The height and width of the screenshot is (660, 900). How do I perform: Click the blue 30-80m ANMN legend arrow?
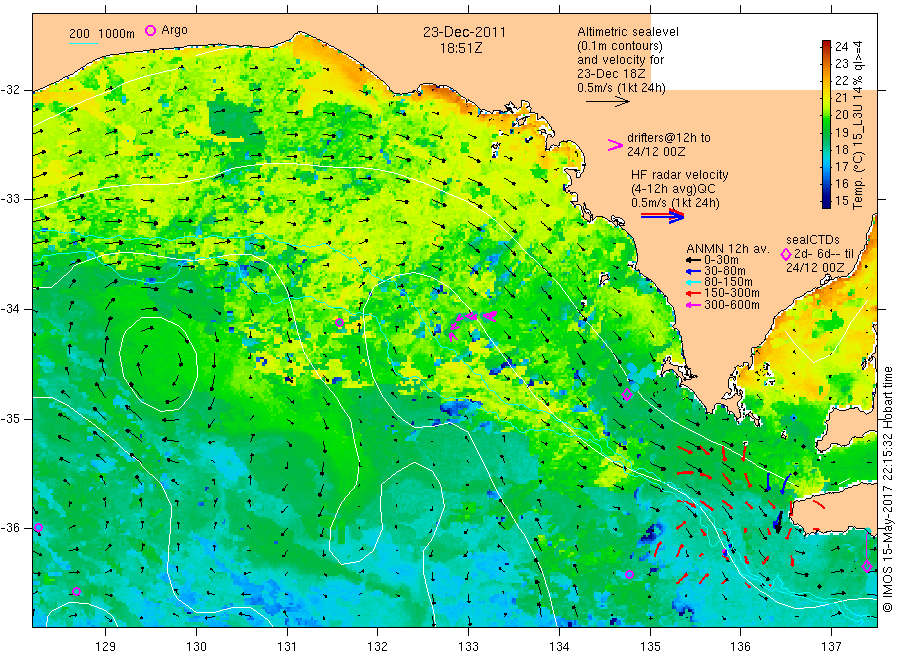pos(694,271)
